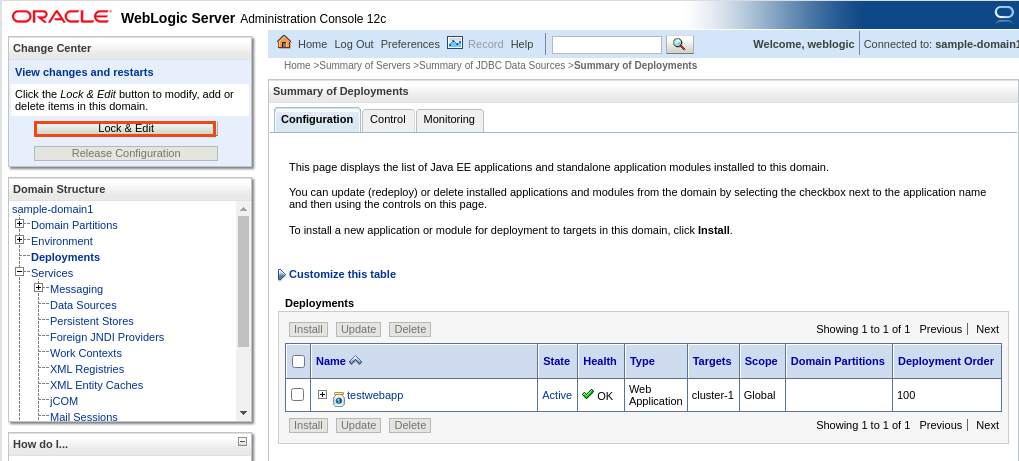Select Deployments in Domain Structure

tap(66, 257)
